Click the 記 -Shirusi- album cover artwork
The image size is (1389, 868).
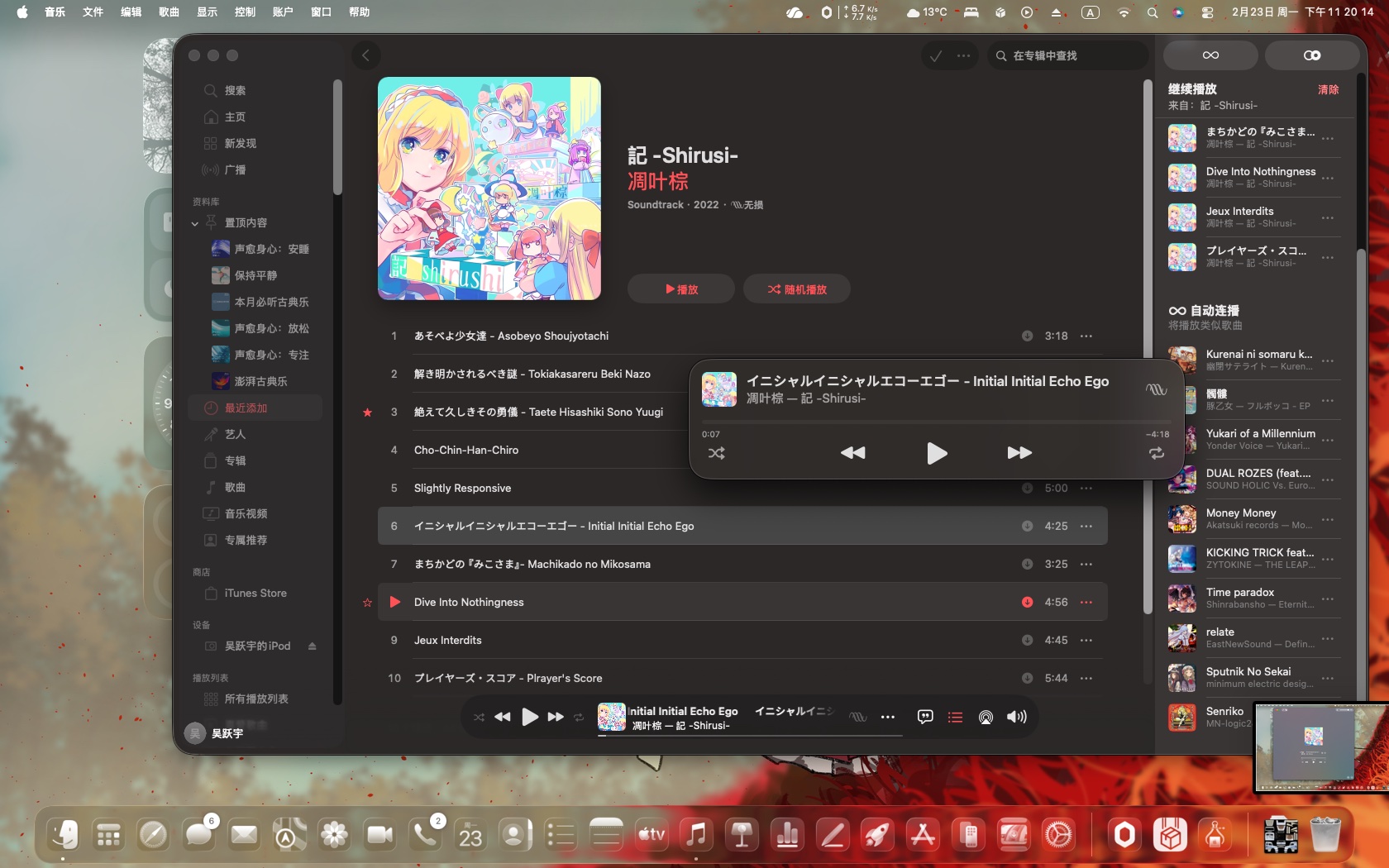coord(489,188)
